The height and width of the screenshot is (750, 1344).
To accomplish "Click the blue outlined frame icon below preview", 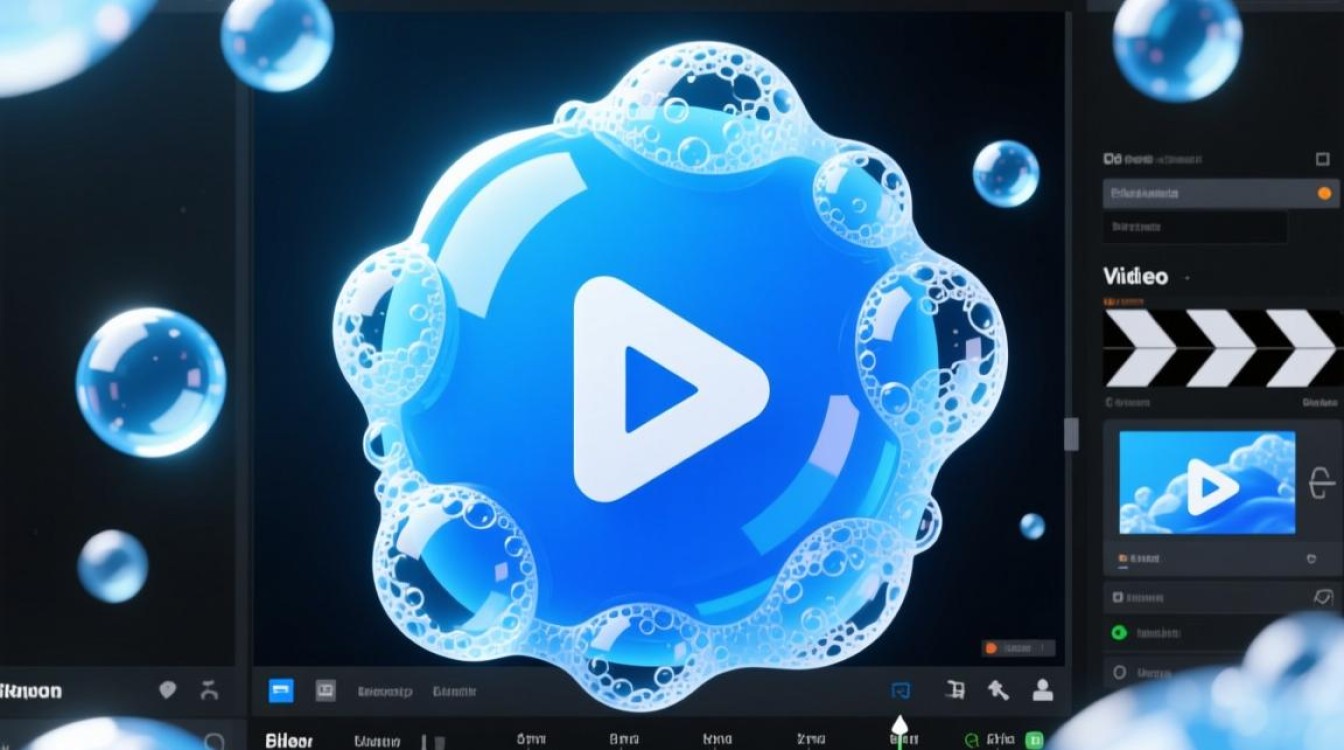I will click(x=900, y=690).
